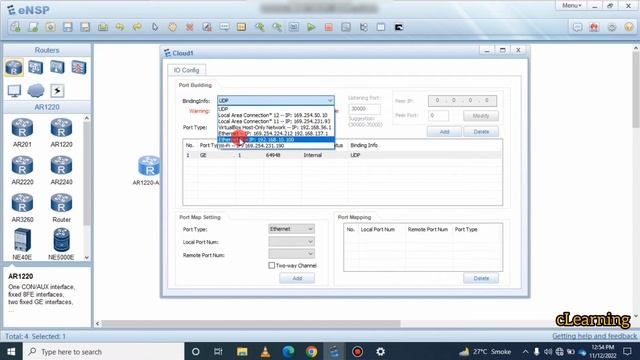This screenshot has width=640, height=360.
Task: Click the Peer IP address field
Action: [462, 100]
